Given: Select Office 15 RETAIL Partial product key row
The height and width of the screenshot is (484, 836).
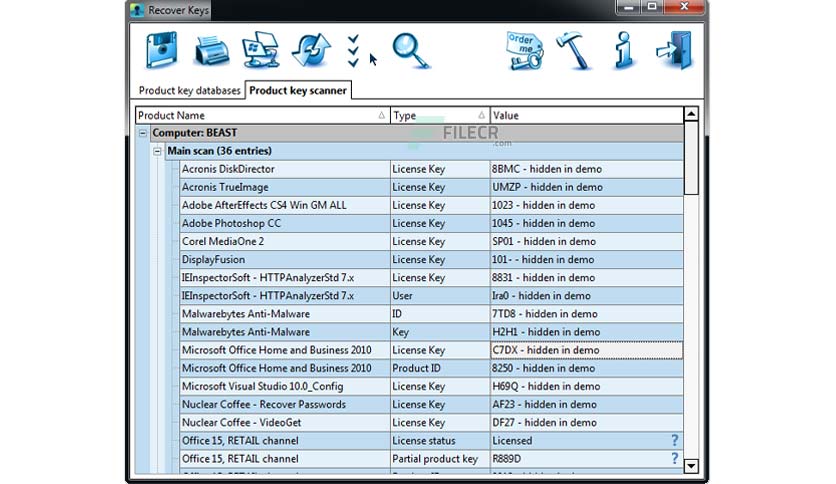Looking at the screenshot, I should coord(431,459).
